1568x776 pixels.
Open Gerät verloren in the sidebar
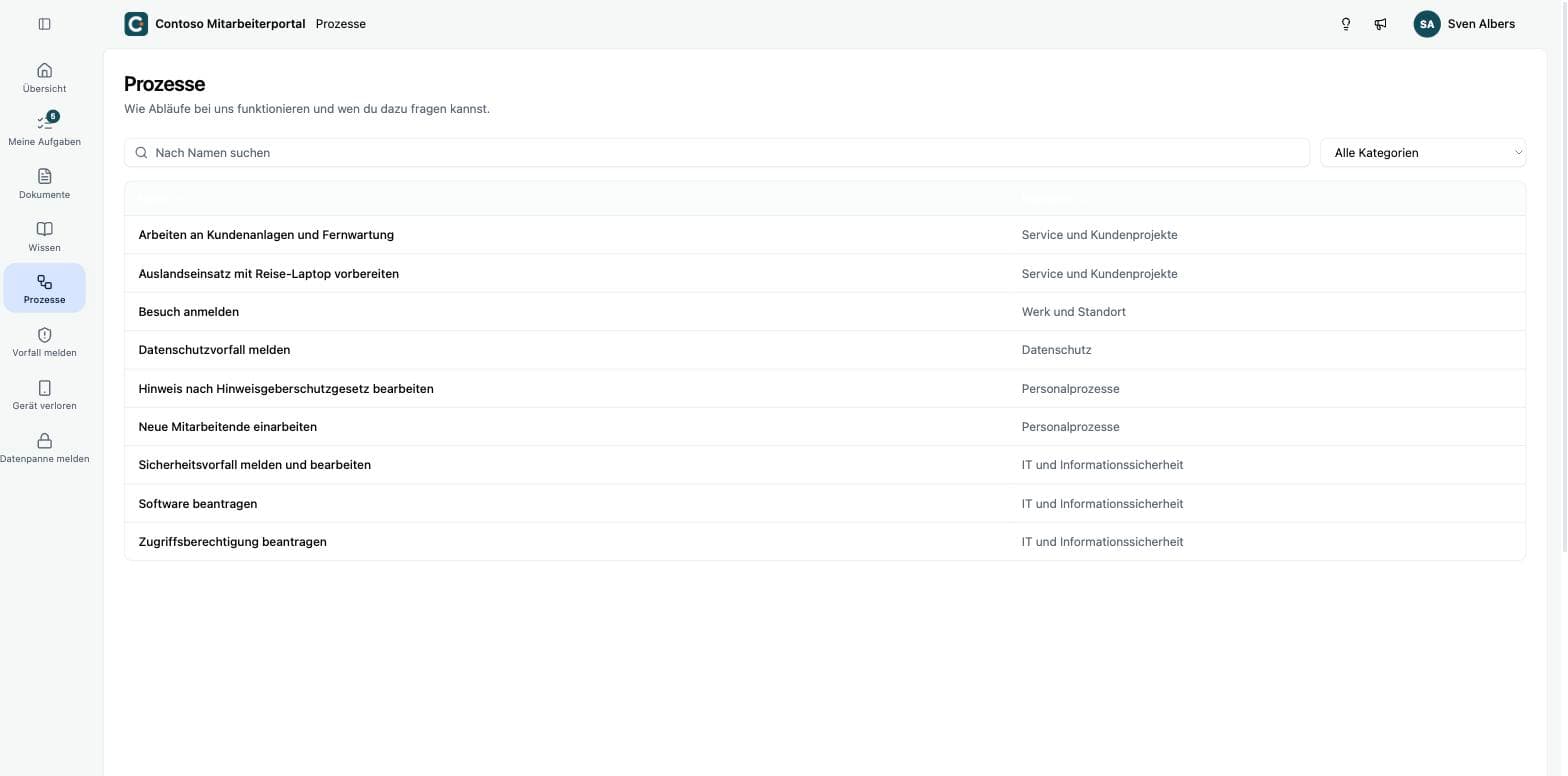44,395
